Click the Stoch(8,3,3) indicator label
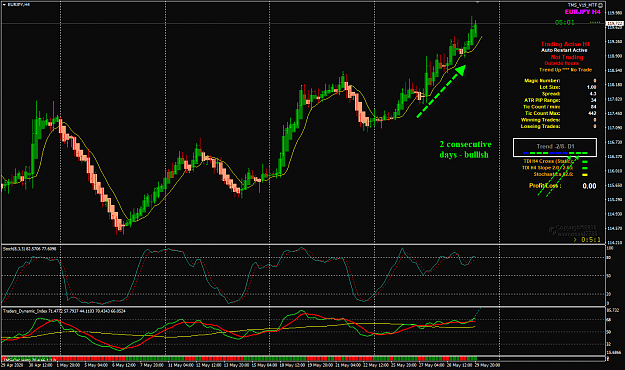 pos(29,249)
